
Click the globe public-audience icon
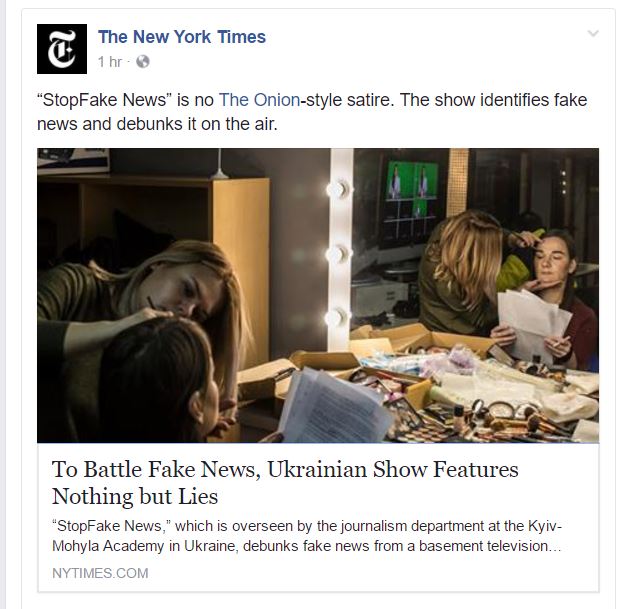[143, 62]
